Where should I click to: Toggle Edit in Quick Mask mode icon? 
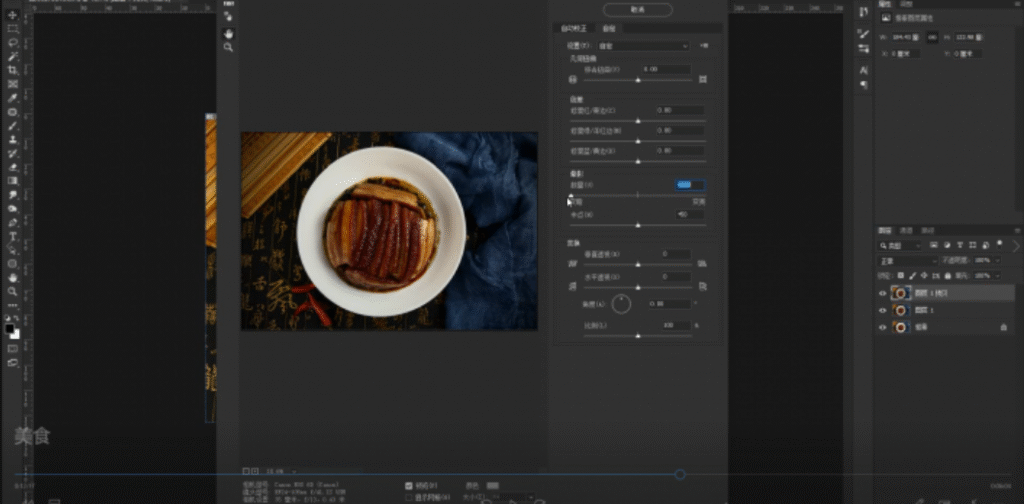tap(12, 349)
